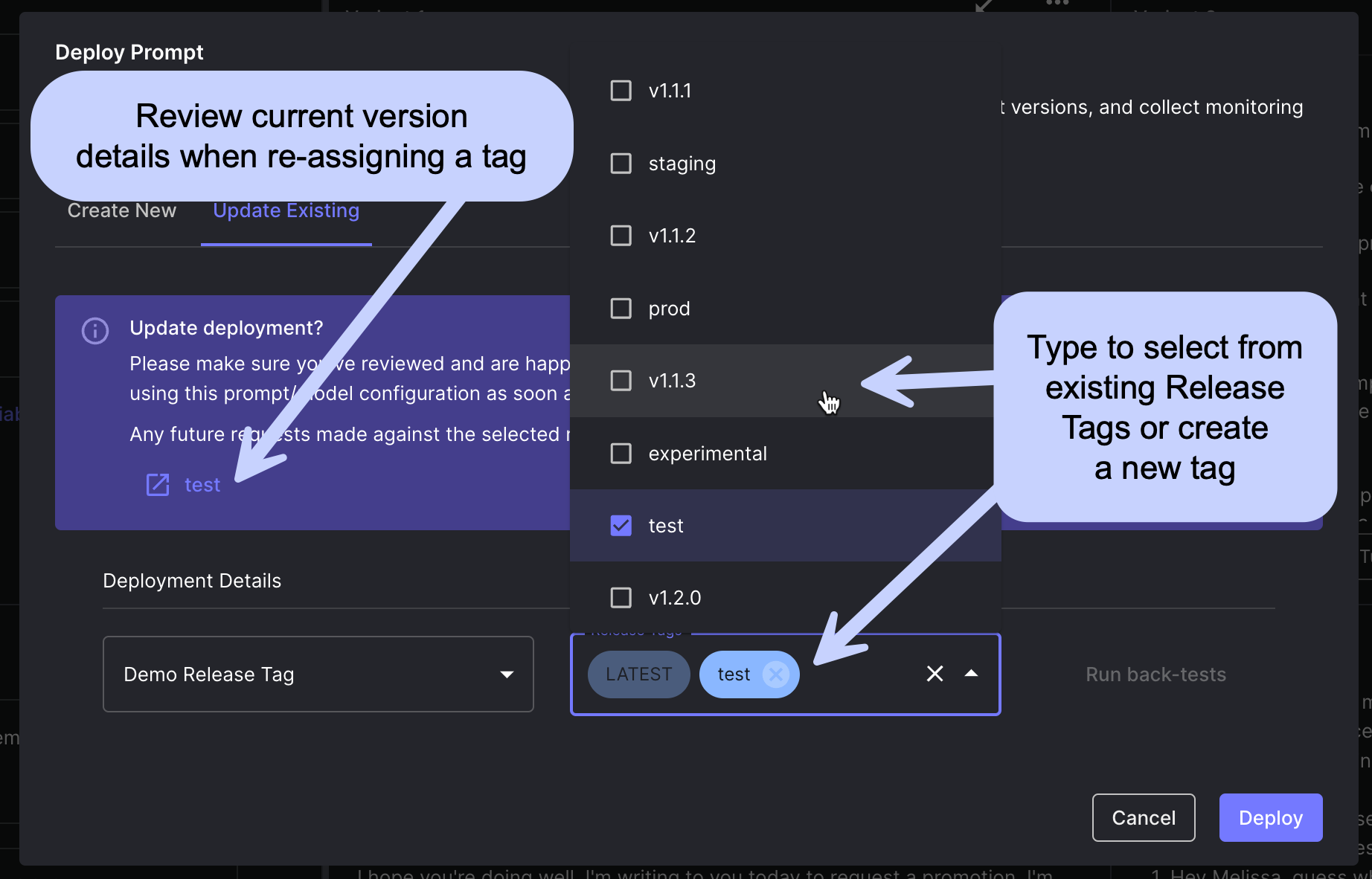1372x879 pixels.
Task: Click the info icon beside Update deployment
Action: pos(95,330)
